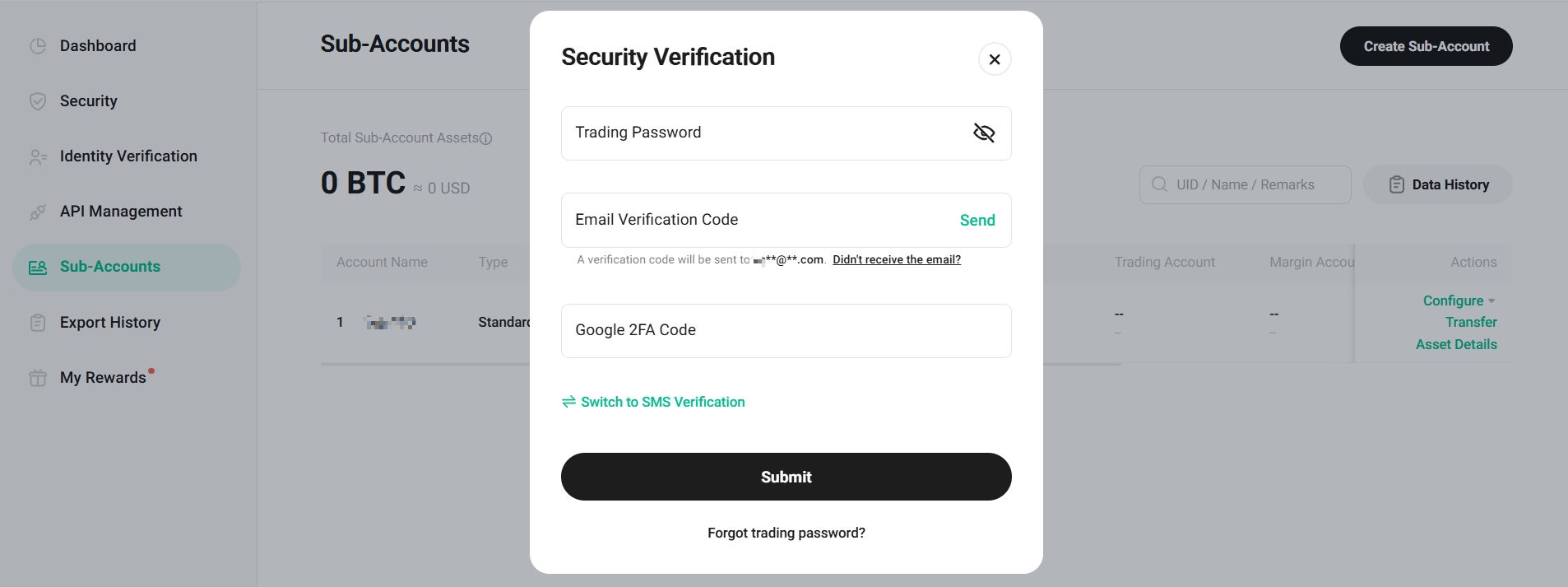Click the Dashboard sidebar icon
1568x587 pixels.
click(38, 46)
